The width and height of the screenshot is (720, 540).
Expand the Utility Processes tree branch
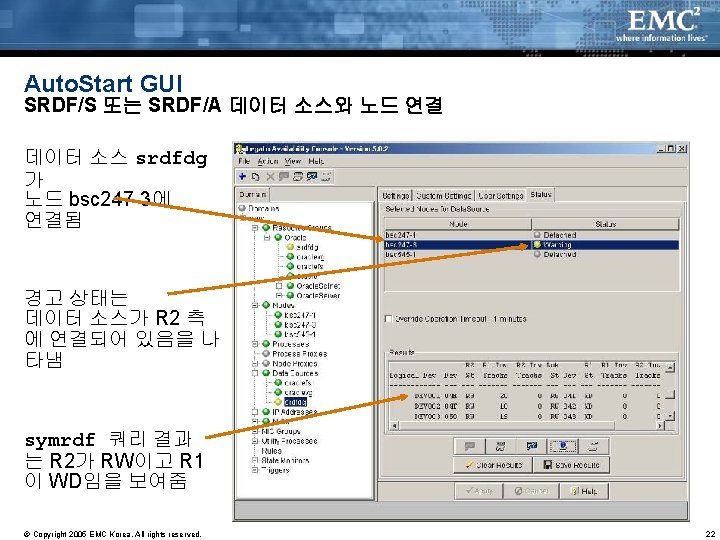click(255, 441)
